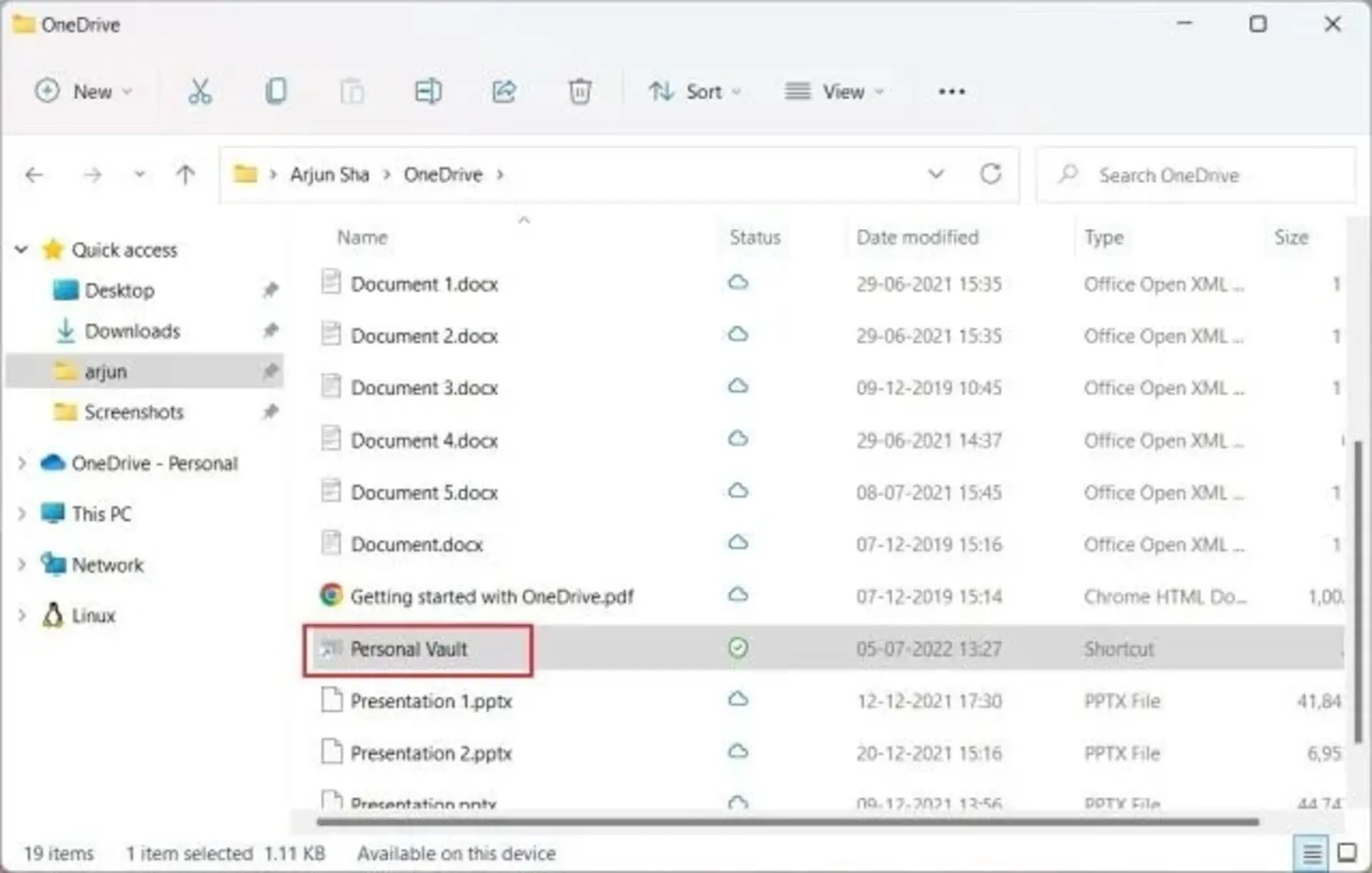Sort by the Status column header
Viewport: 1372px width, 873px height.
(x=755, y=237)
